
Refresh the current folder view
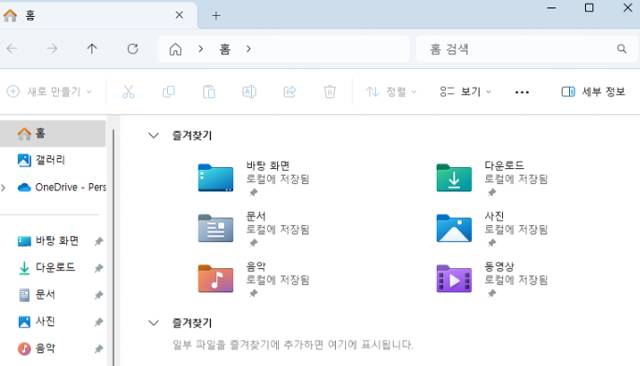click(133, 49)
